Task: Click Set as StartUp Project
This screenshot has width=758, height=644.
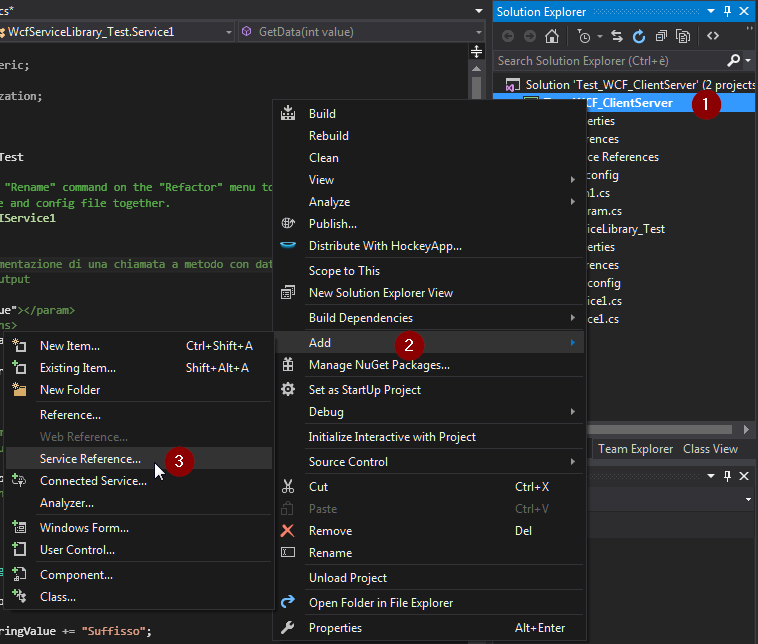Action: pyautogui.click(x=364, y=390)
